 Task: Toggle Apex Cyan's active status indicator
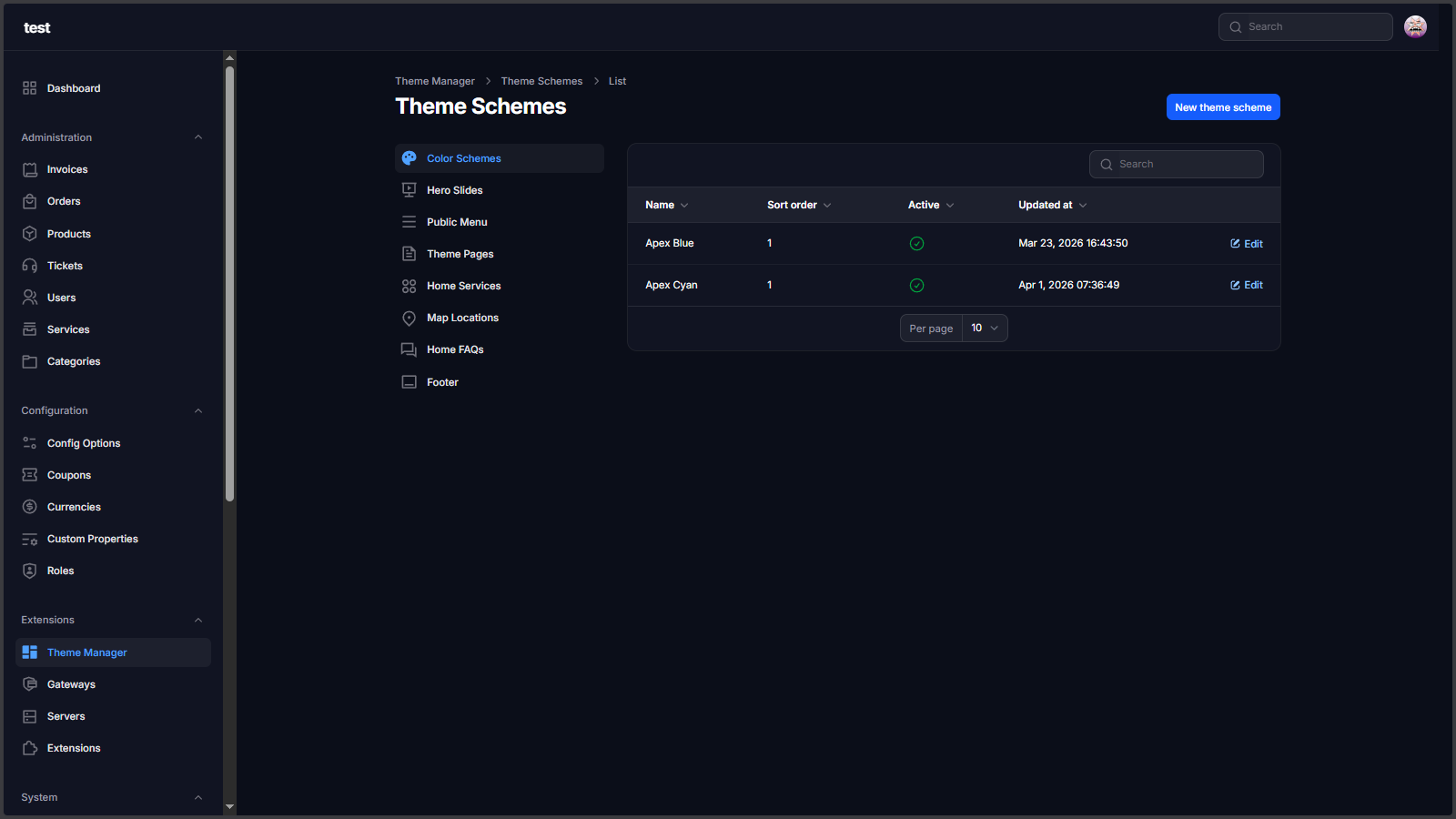pos(916,285)
